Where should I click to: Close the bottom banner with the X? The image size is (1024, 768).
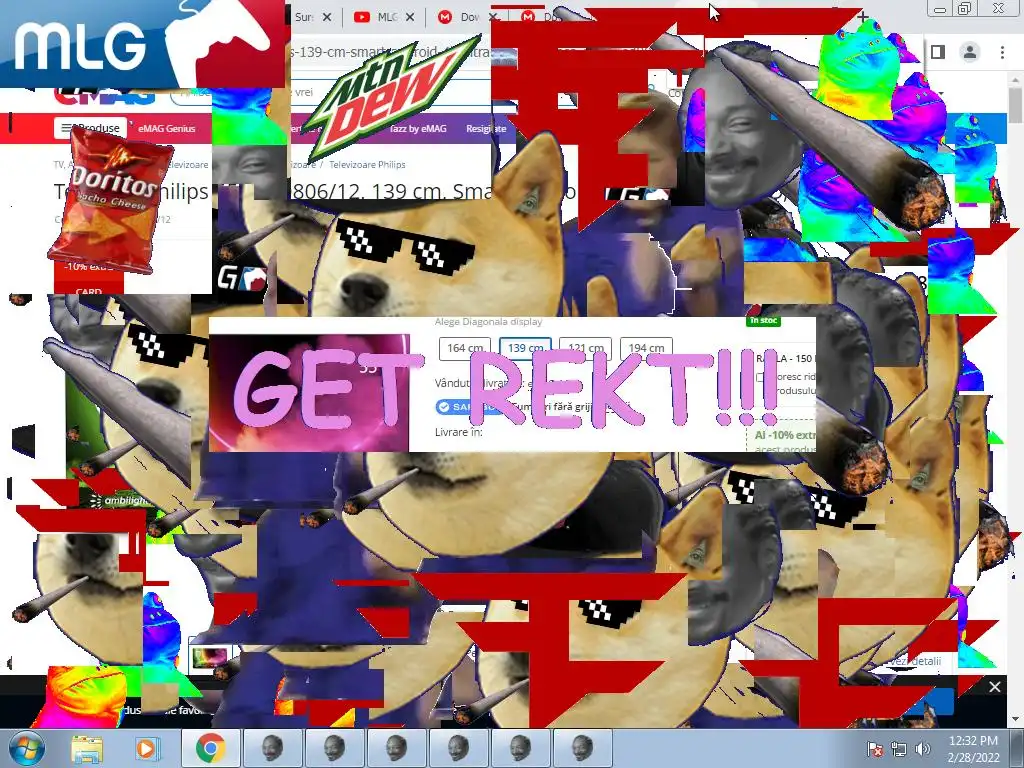click(x=995, y=687)
